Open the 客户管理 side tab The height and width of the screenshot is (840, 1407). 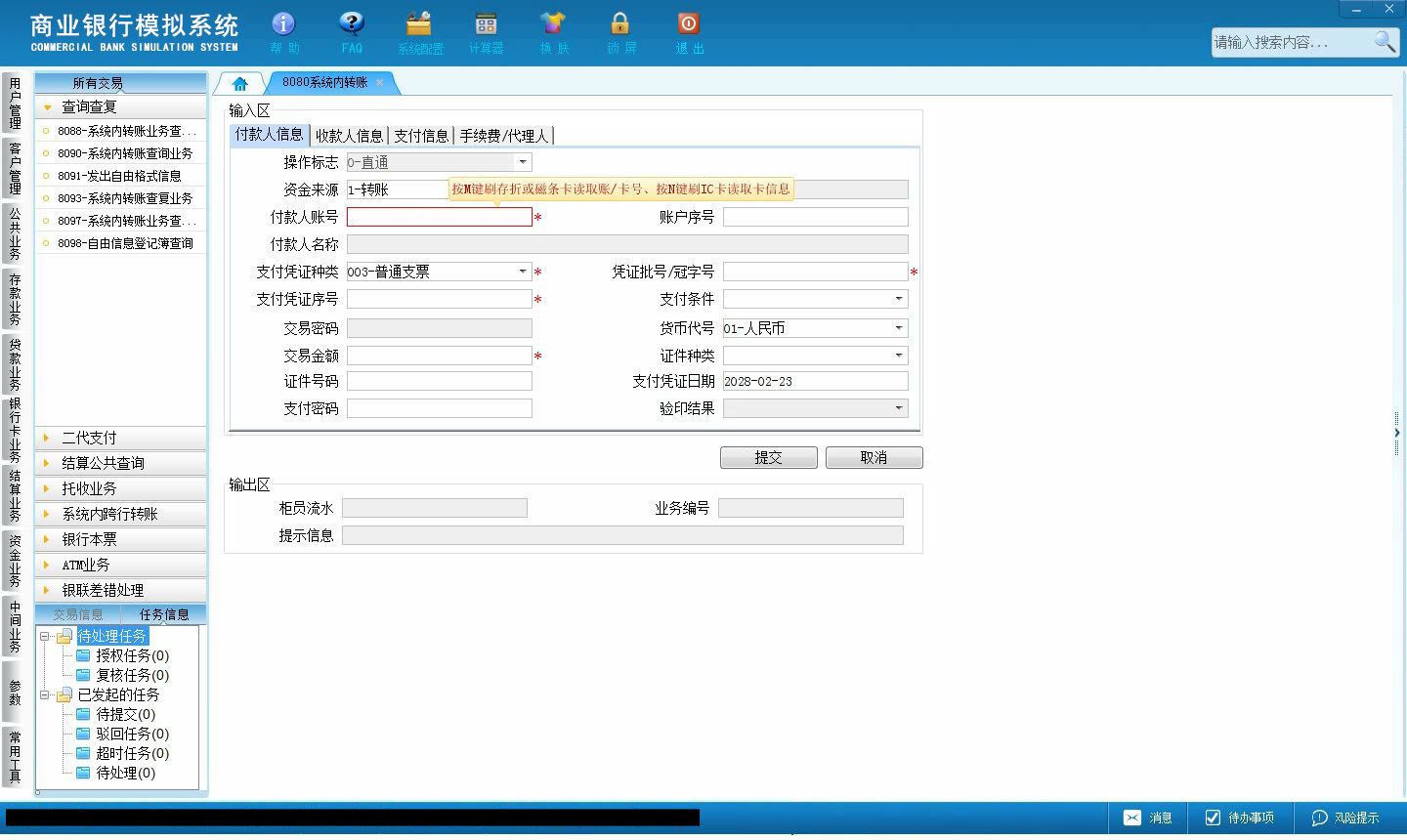tap(14, 168)
